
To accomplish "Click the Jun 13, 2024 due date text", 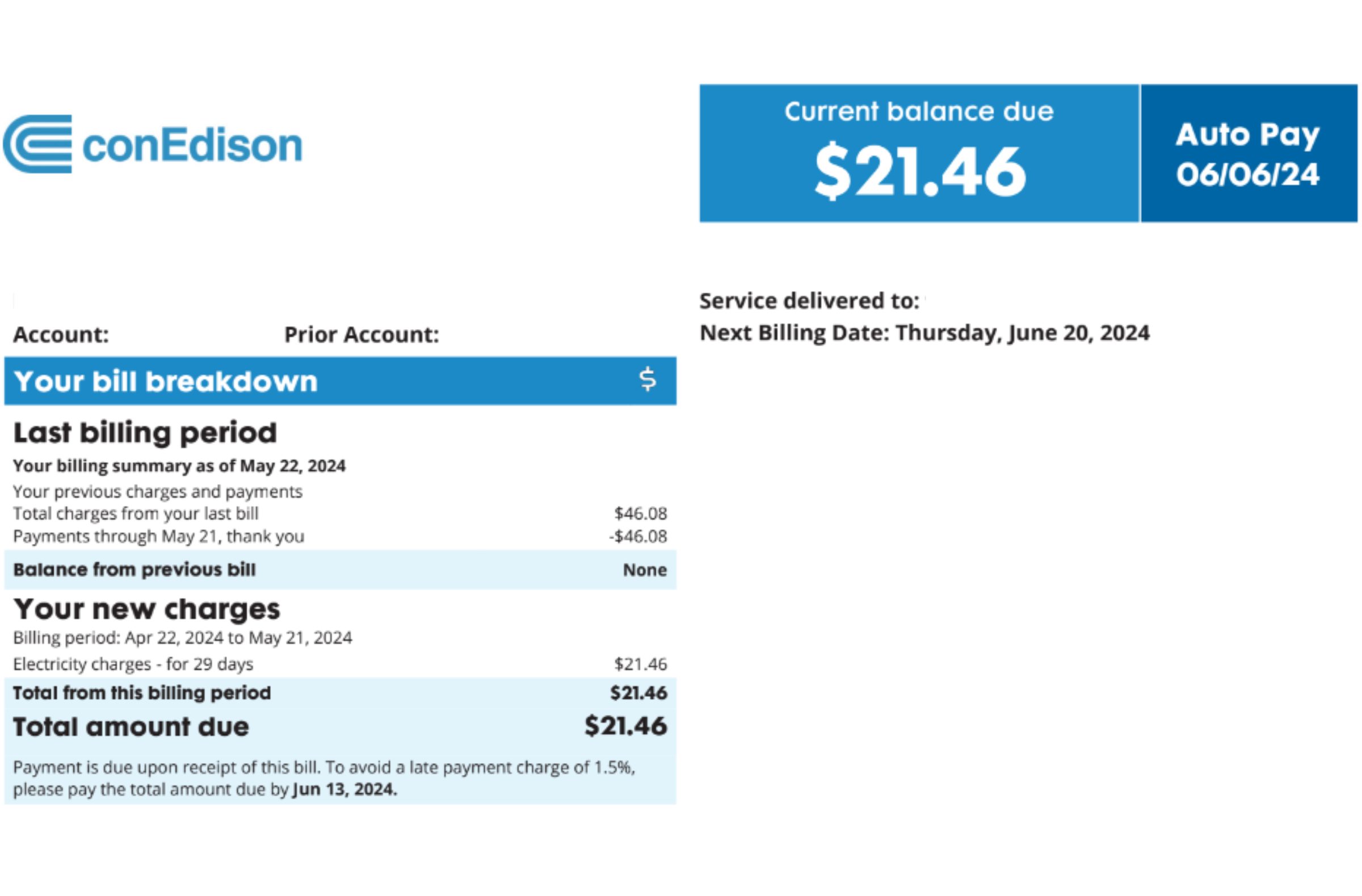I will pyautogui.click(x=344, y=789).
